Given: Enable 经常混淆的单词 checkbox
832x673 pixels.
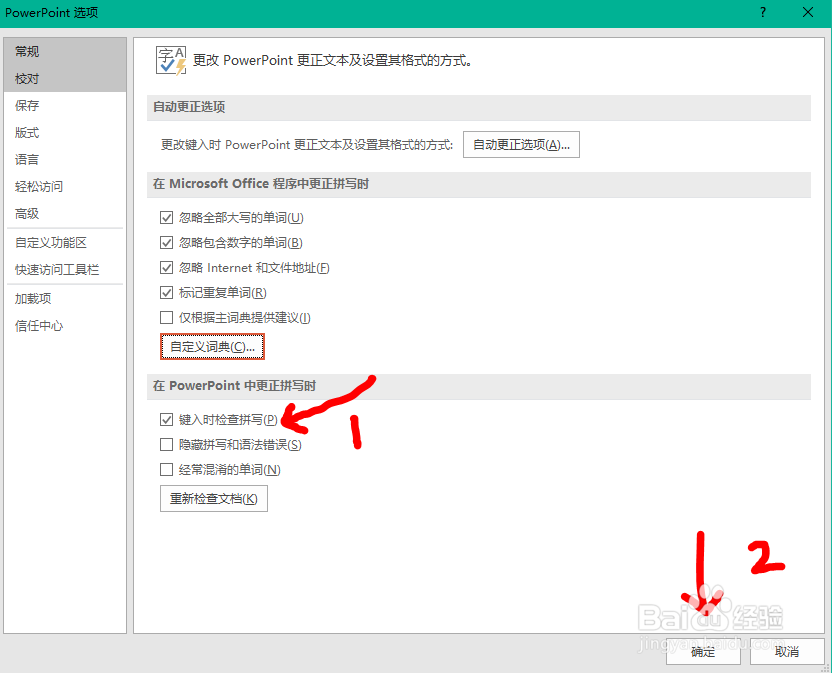Looking at the screenshot, I should click(167, 470).
